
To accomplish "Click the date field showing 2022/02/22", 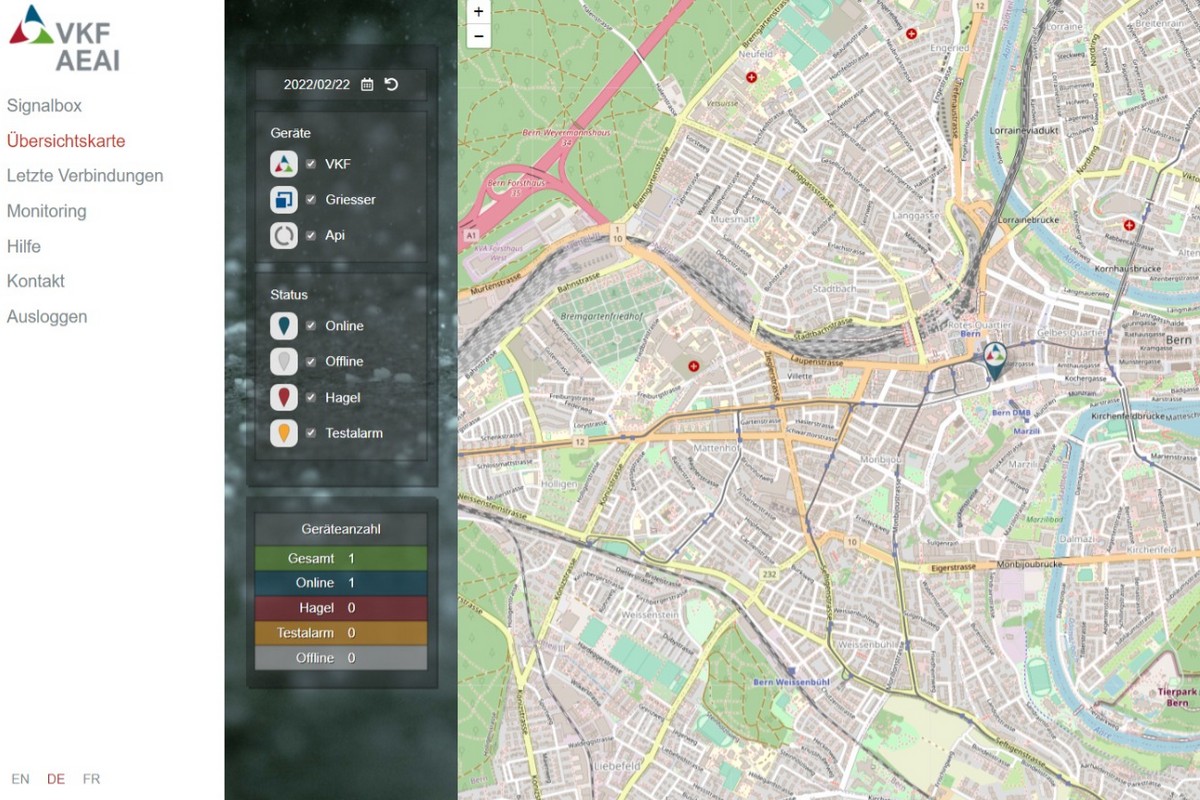I will (x=316, y=85).
